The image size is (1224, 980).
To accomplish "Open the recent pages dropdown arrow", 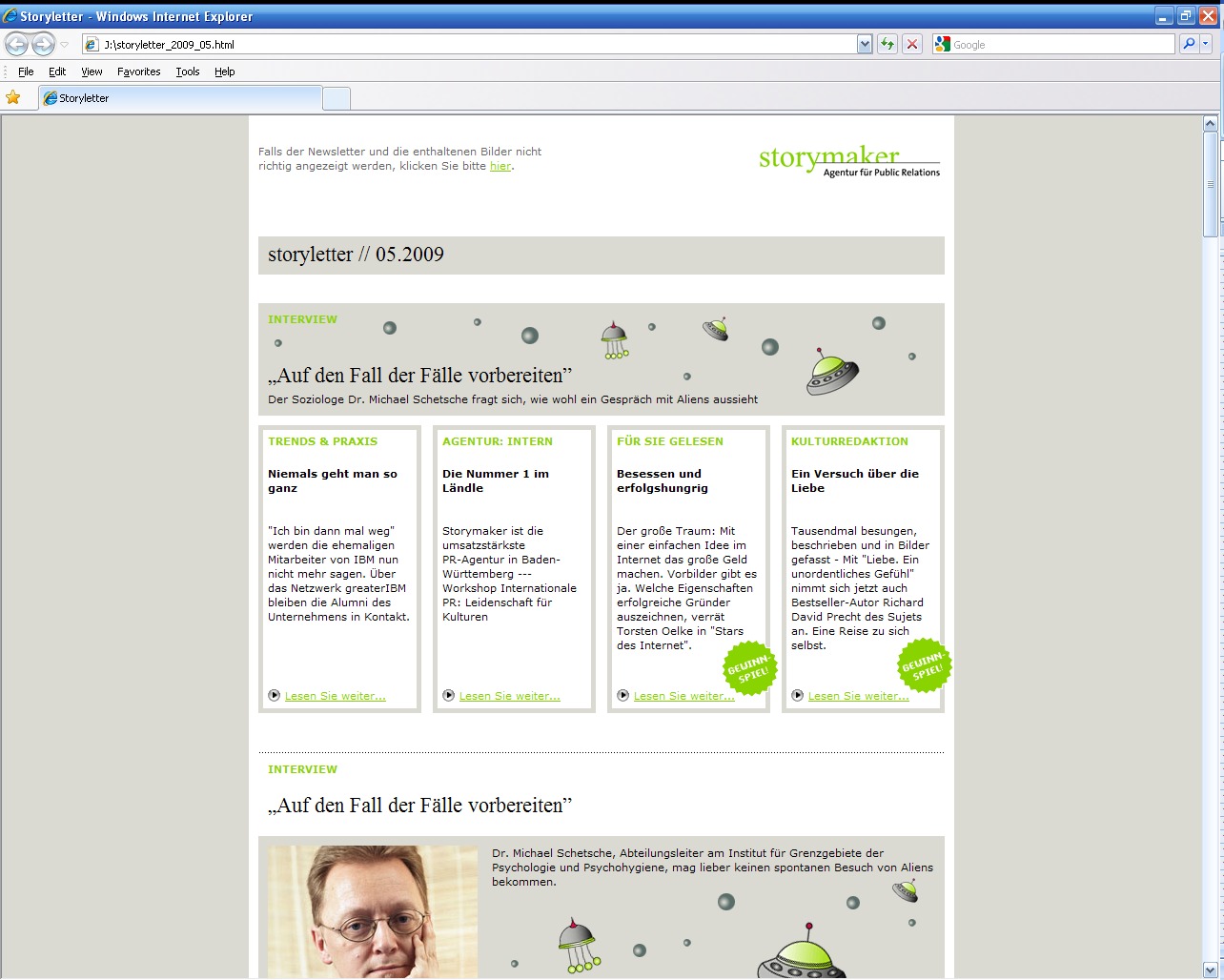I will pyautogui.click(x=65, y=44).
